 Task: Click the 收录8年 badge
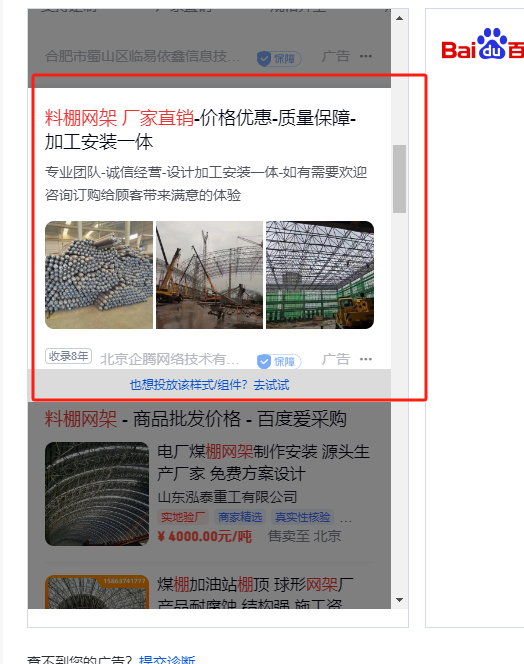[69, 356]
